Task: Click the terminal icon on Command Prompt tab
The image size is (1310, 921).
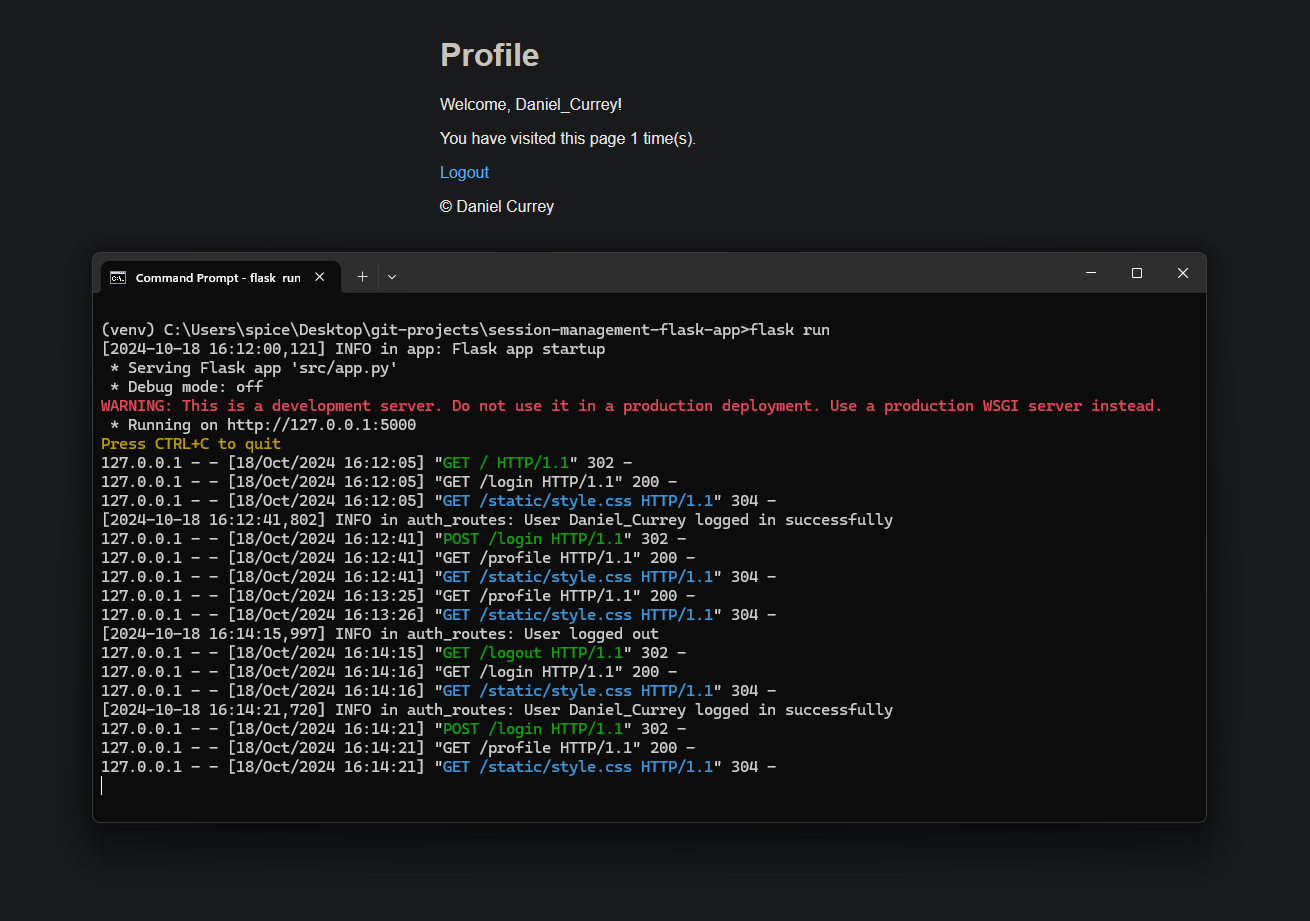Action: 118,277
